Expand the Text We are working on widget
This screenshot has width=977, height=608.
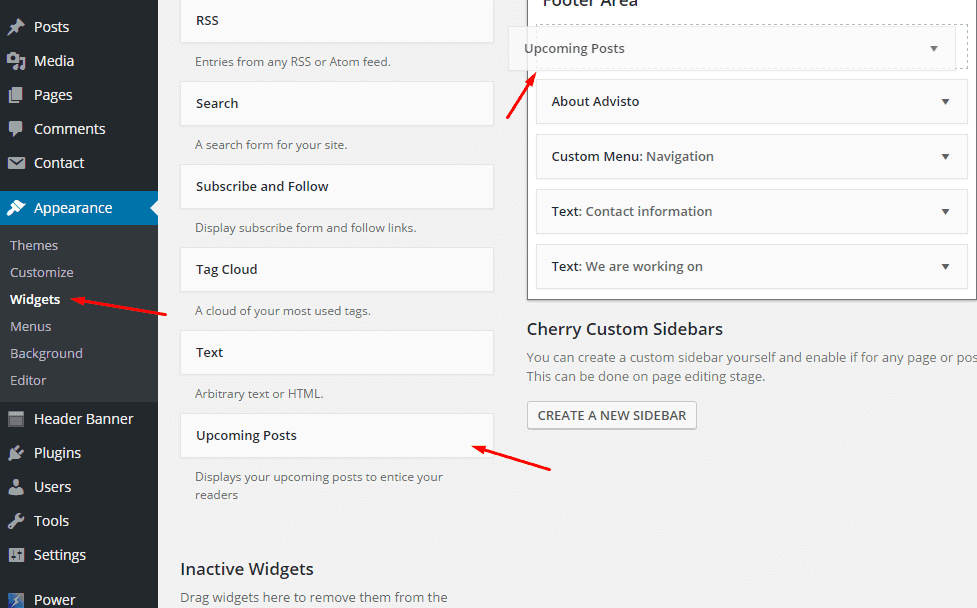coord(945,267)
